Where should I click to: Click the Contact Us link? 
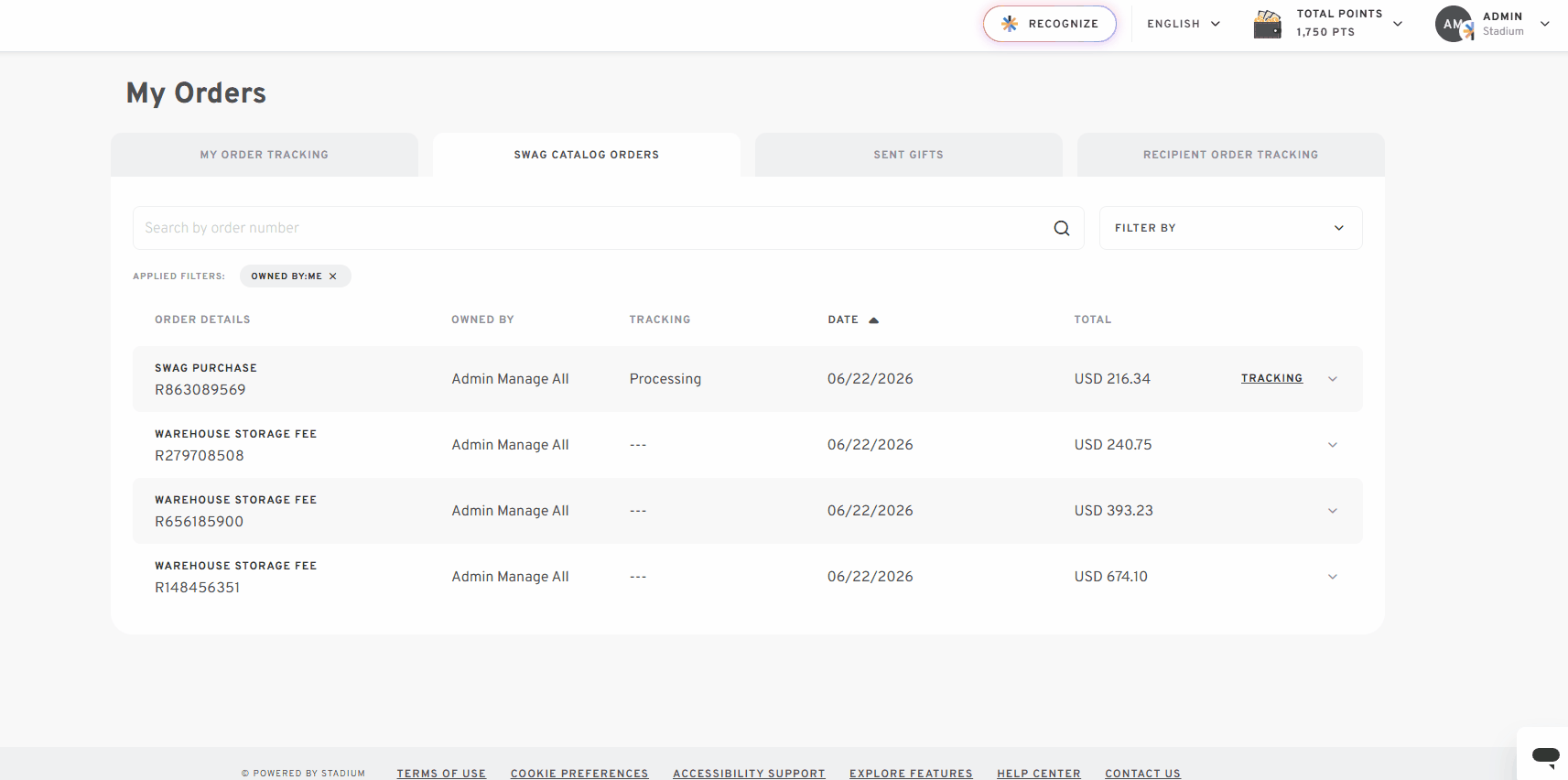tap(1142, 774)
